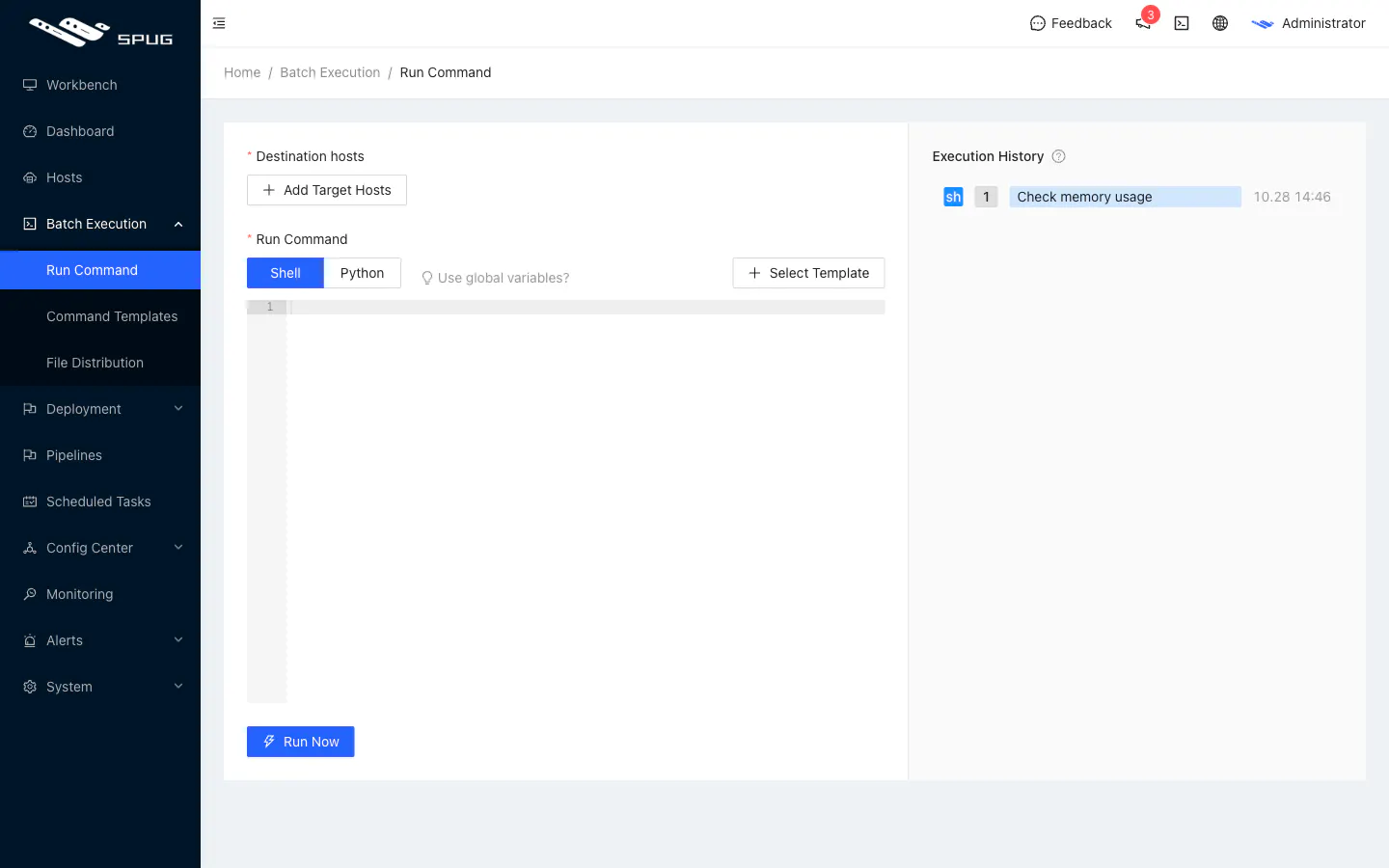The image size is (1389, 868).
Task: Click the Feedback chat bubble icon
Action: click(1038, 23)
